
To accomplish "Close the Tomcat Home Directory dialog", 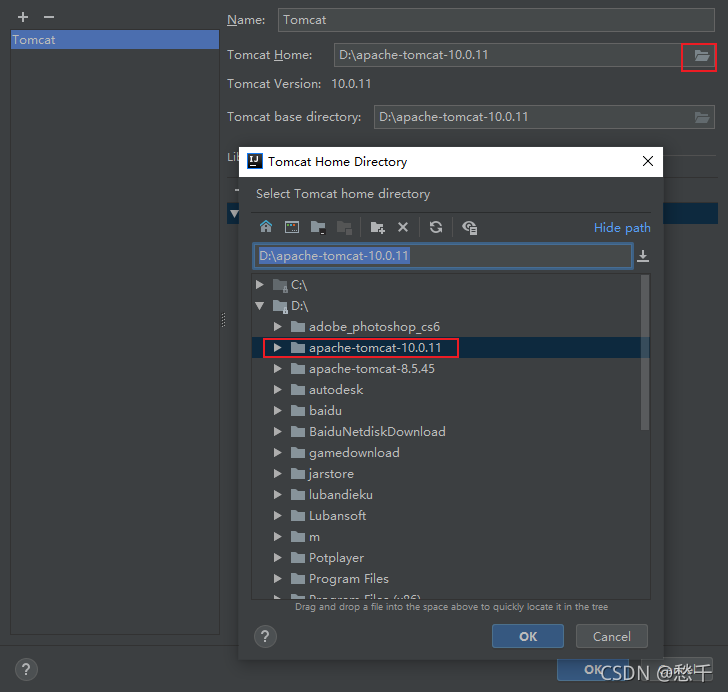I will [x=648, y=161].
